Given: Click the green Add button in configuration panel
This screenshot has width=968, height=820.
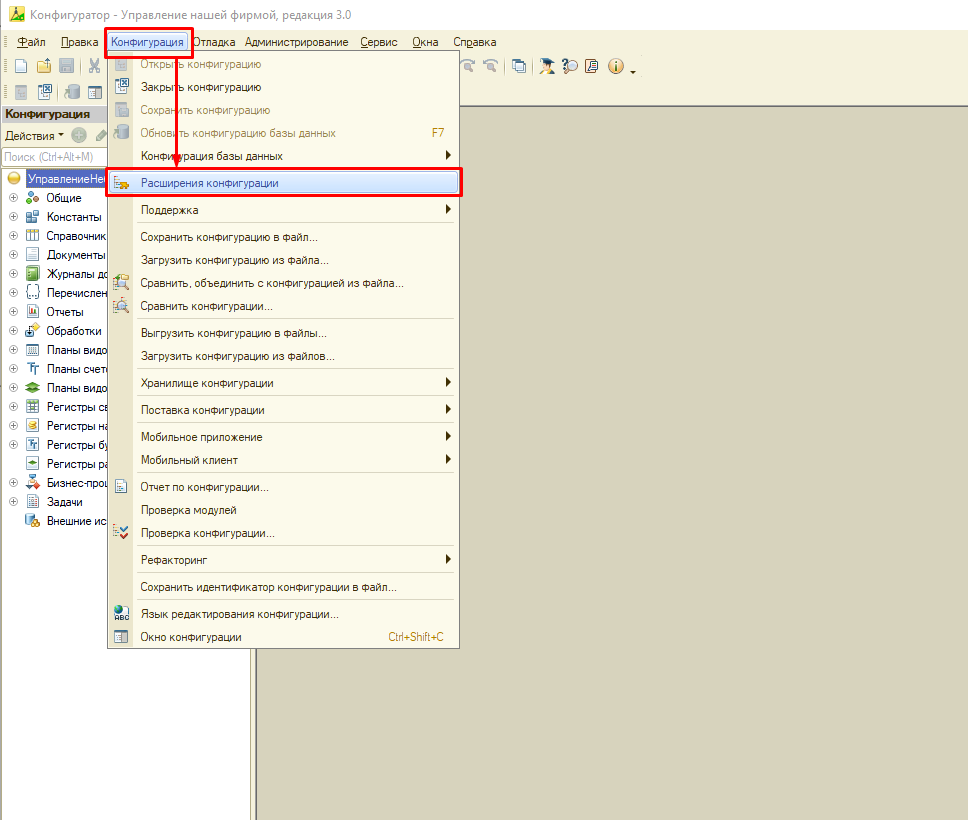Looking at the screenshot, I should pyautogui.click(x=79, y=135).
